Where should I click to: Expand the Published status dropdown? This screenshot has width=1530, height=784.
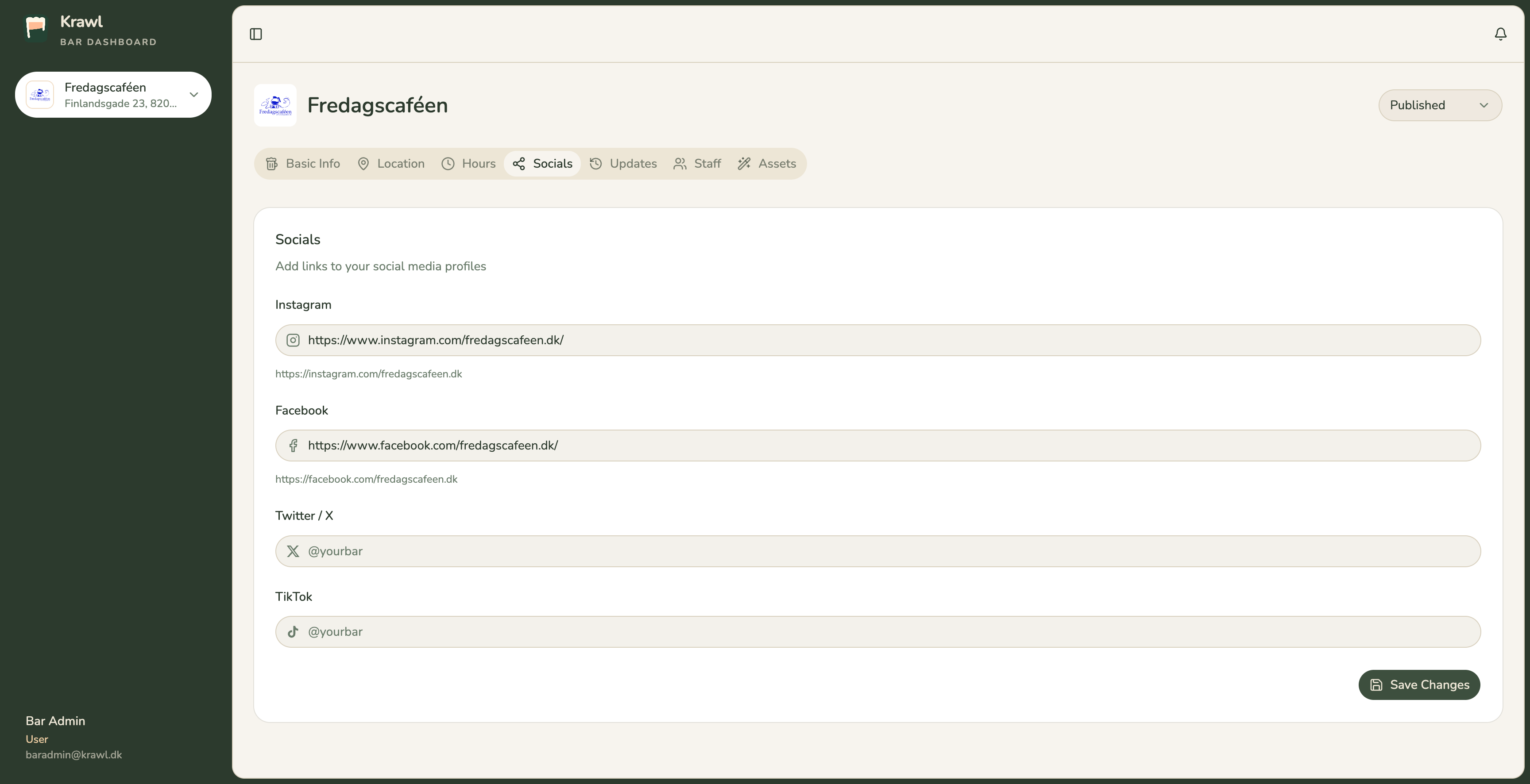coord(1440,105)
